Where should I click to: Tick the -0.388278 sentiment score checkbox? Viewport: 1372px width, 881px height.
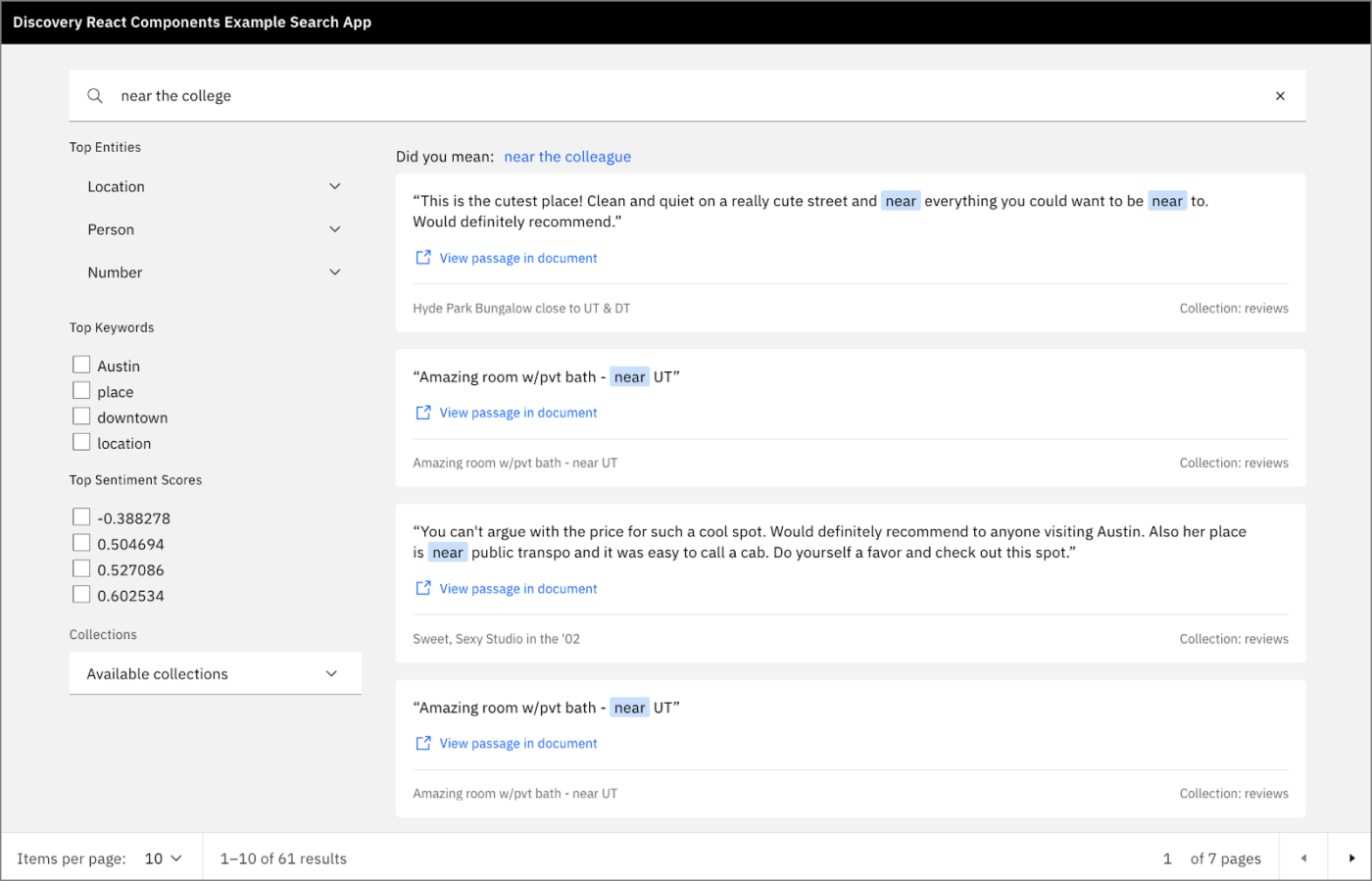(x=81, y=516)
